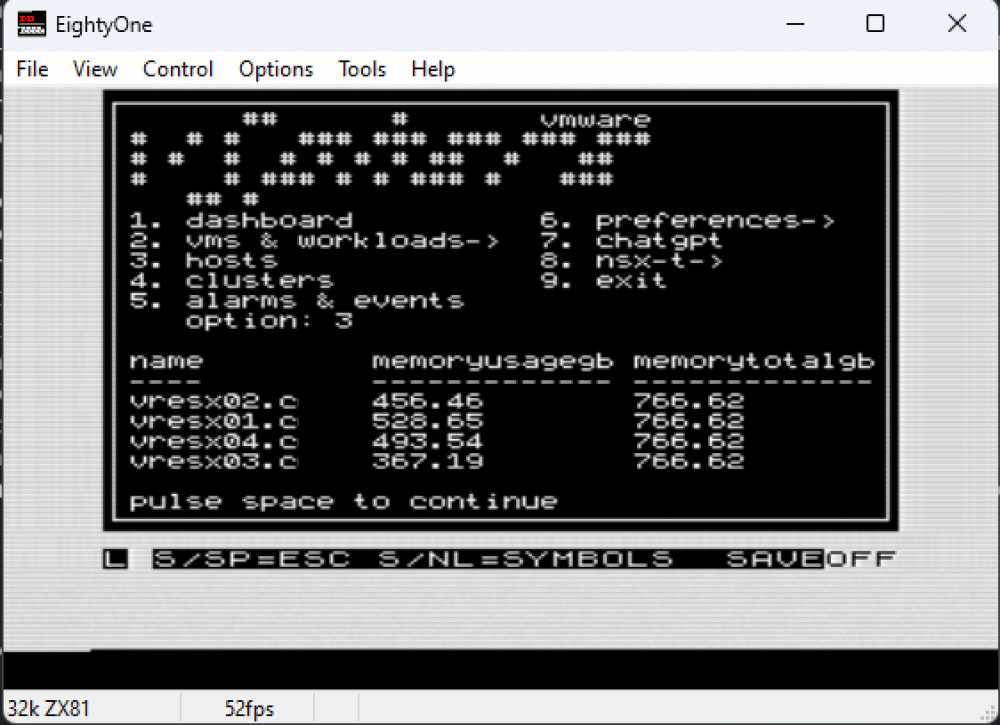Close the EightyOne window
Viewport: 1000px width, 725px height.
[957, 24]
